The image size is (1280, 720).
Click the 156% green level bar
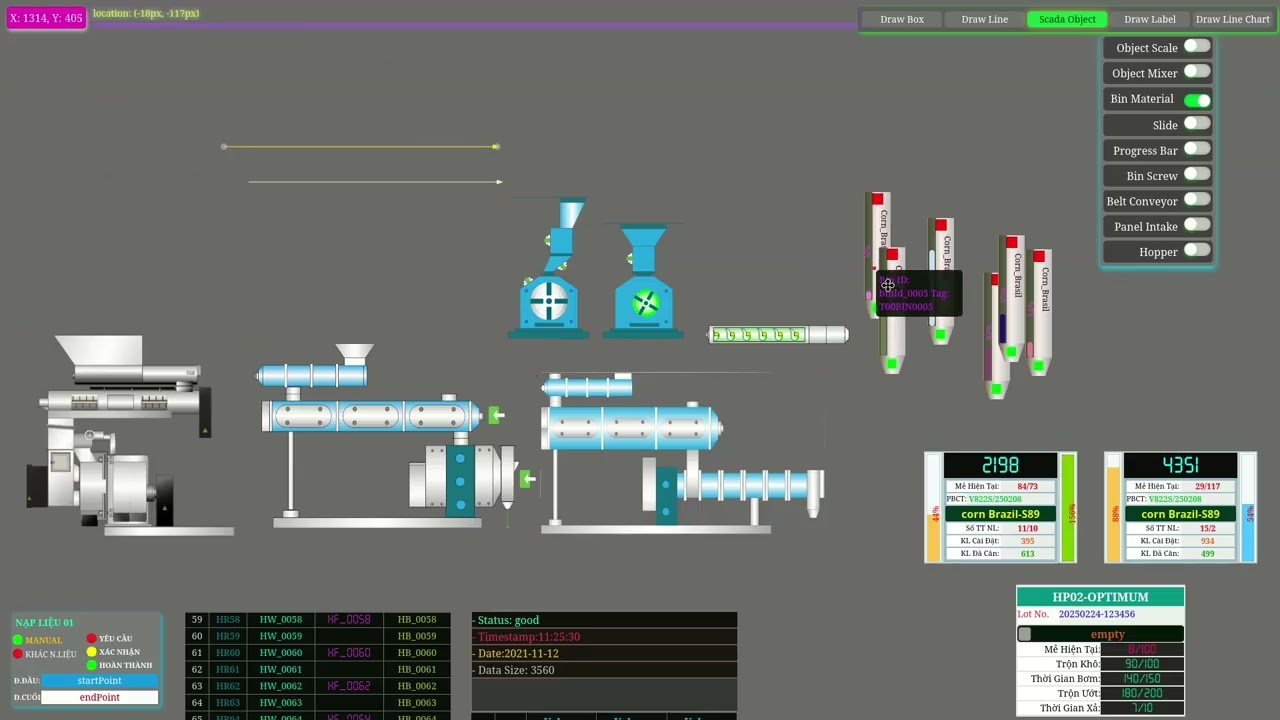[1068, 509]
